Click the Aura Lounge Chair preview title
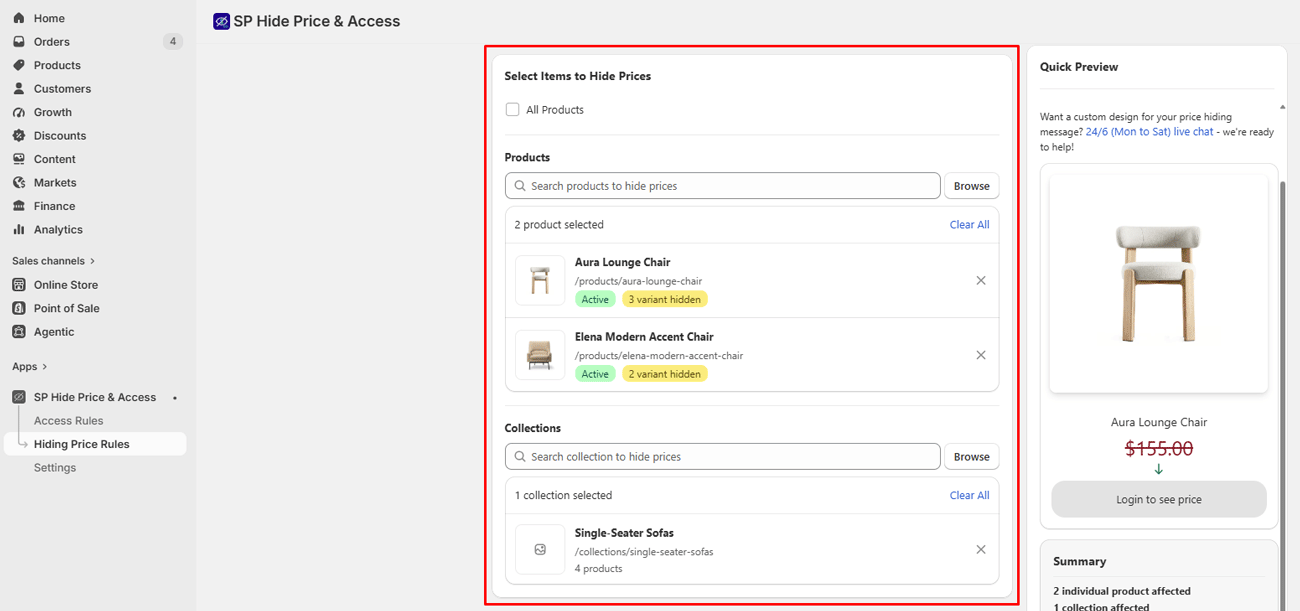Image resolution: width=1300 pixels, height=611 pixels. [1159, 422]
